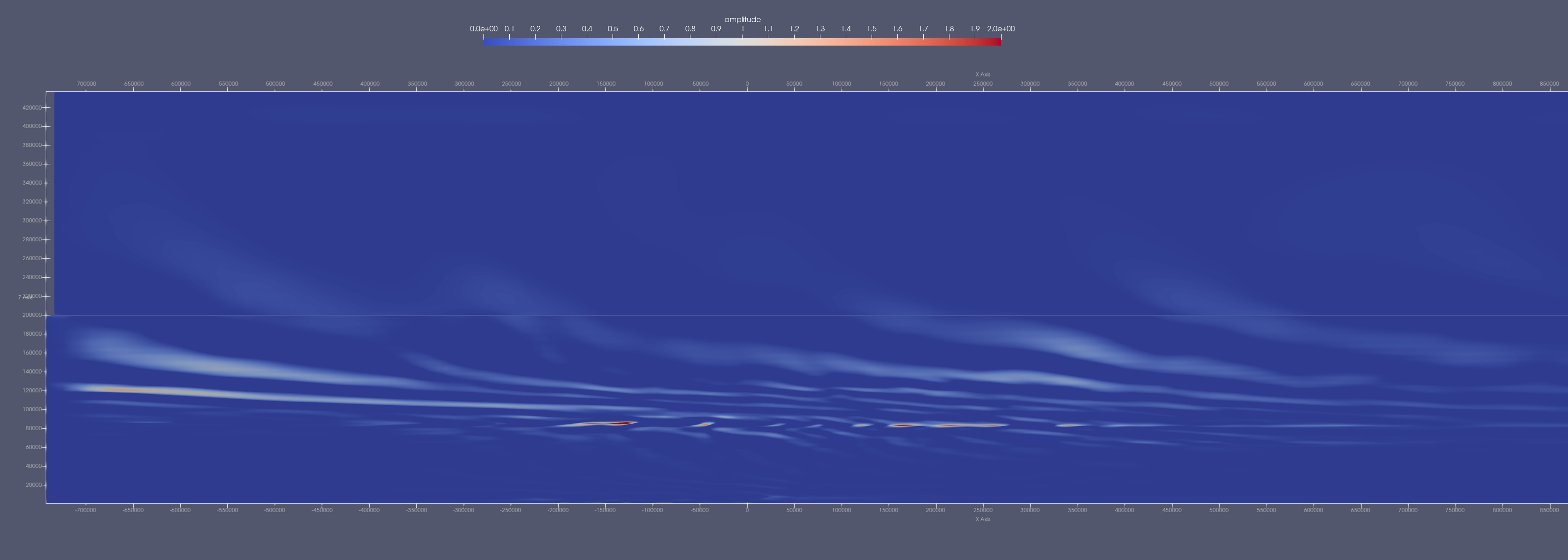
Task: Select the 'amplitude' legend title
Action: pos(743,19)
